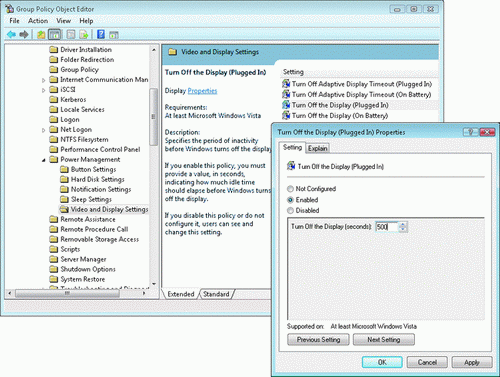Viewport: 500px width, 377px height.
Task: Click the Back arrow toolbar icon
Action: pyautogui.click(x=11, y=34)
